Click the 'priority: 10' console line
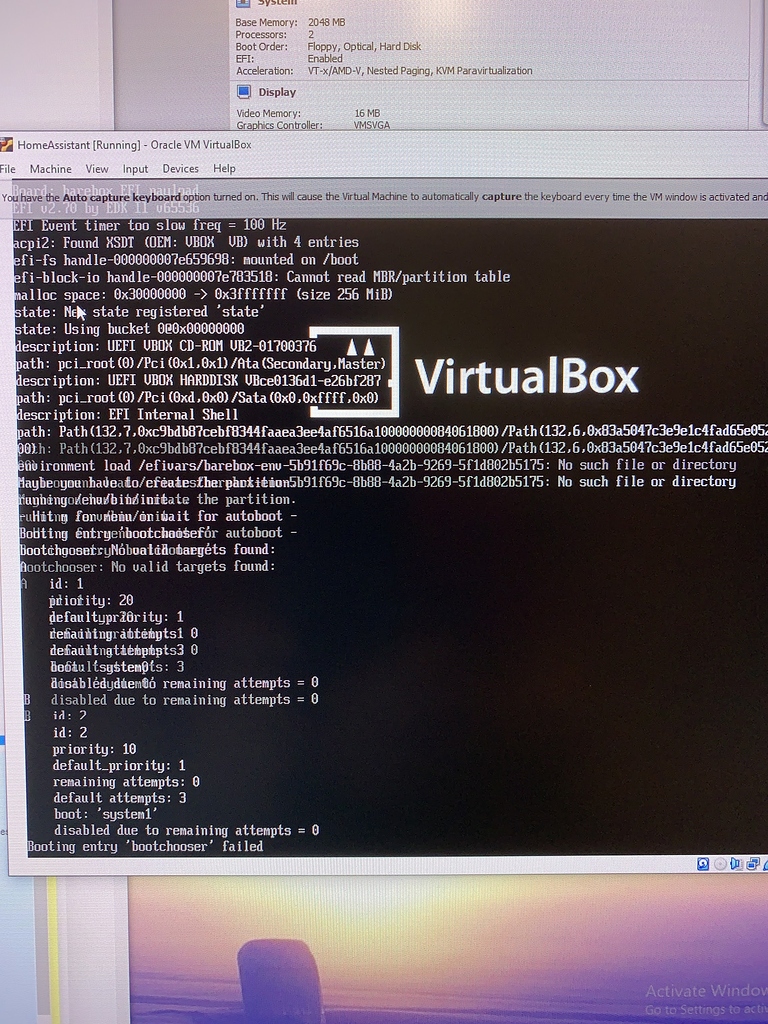 click(95, 749)
